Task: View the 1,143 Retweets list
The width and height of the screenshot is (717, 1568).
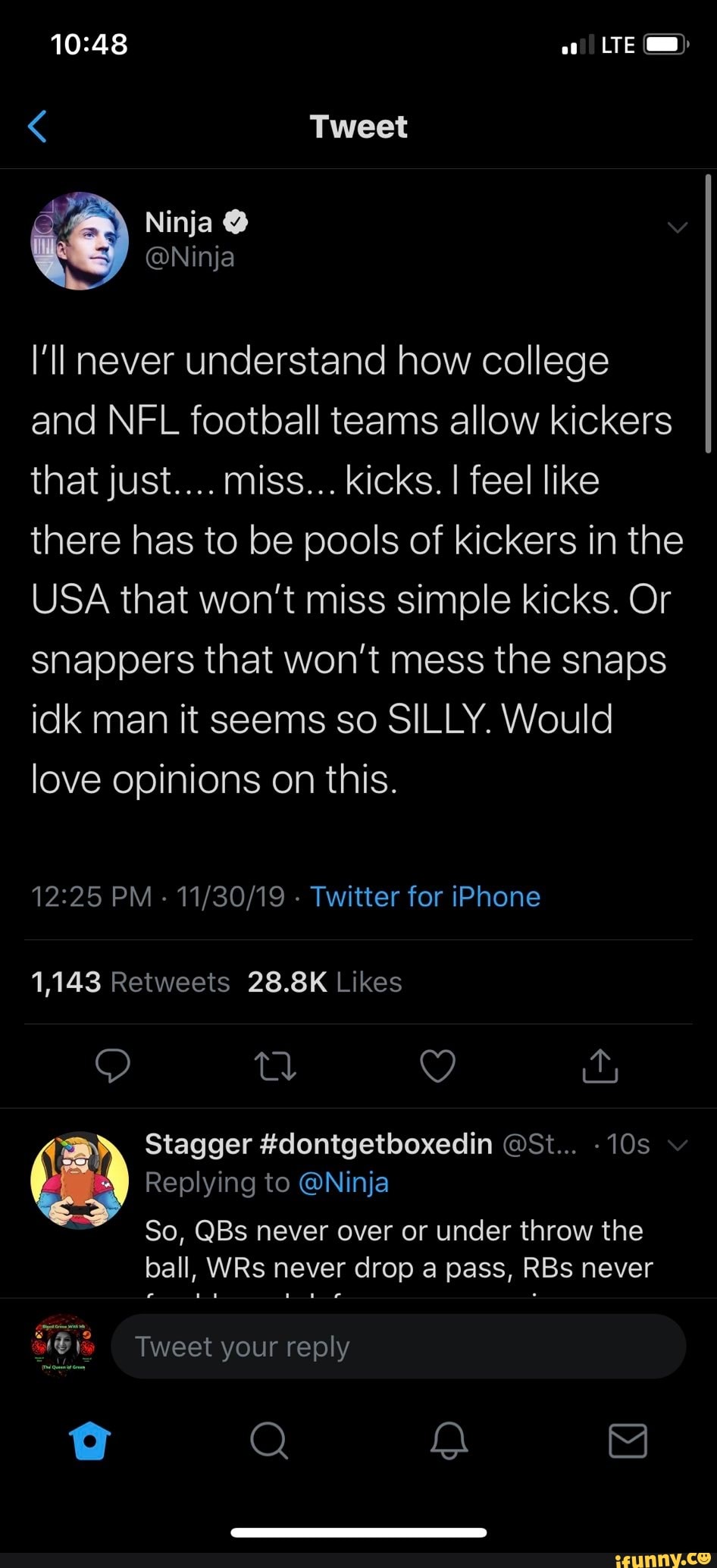Action: [130, 983]
